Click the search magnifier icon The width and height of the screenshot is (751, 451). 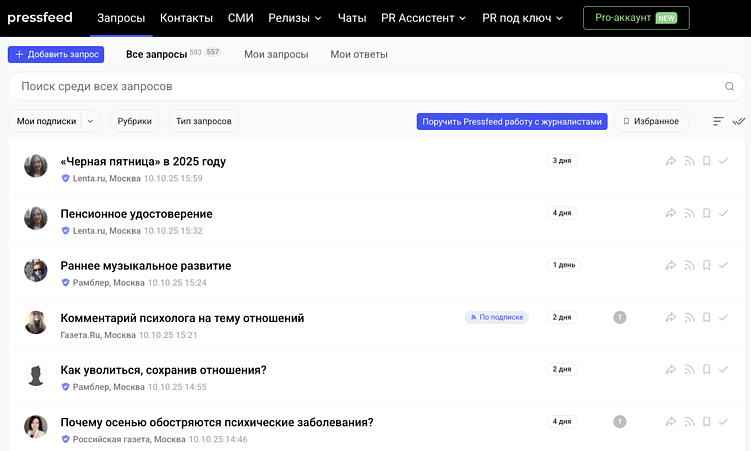(729, 87)
